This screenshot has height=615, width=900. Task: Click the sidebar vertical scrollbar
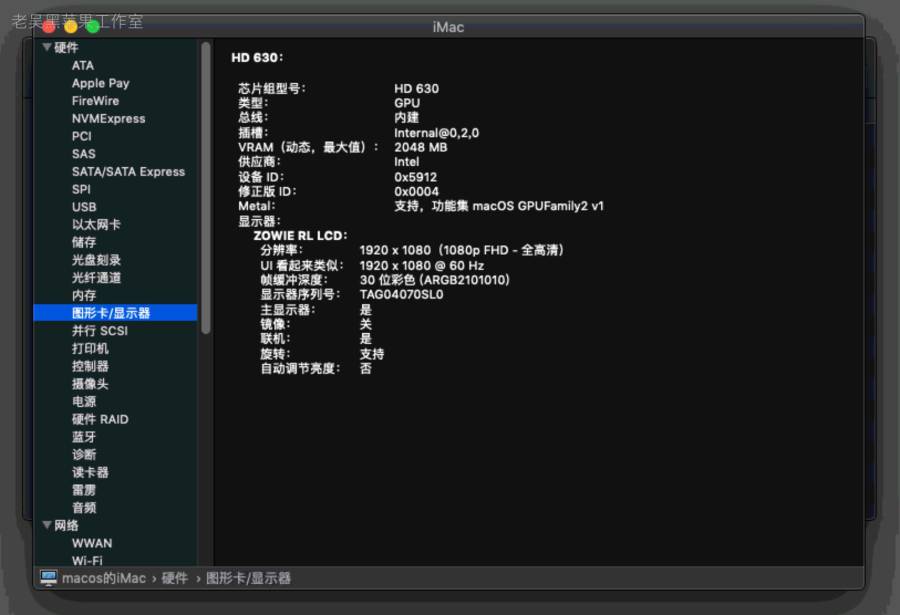click(x=206, y=190)
